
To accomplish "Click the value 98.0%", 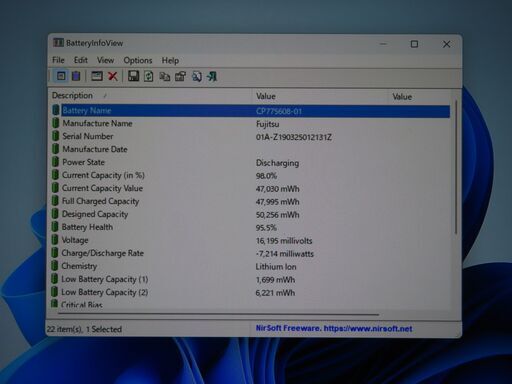I will pyautogui.click(x=266, y=176).
